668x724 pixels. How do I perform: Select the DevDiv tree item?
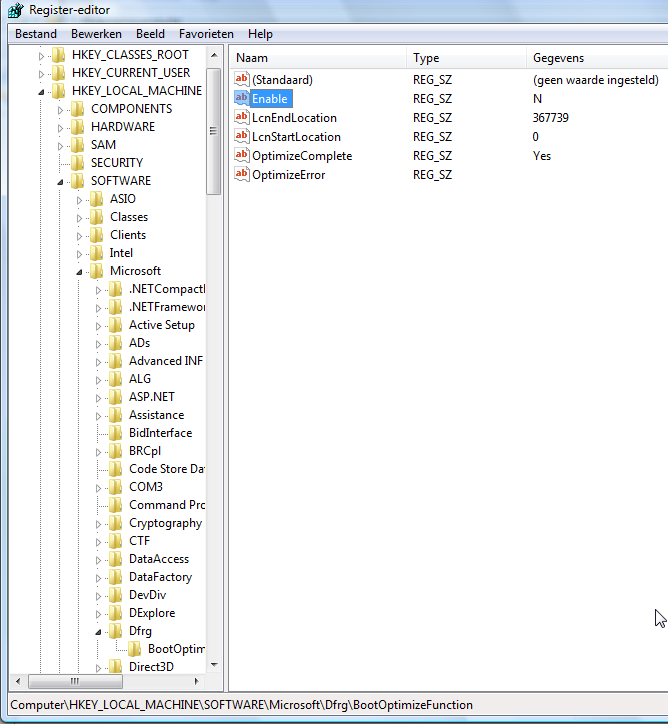(x=147, y=595)
